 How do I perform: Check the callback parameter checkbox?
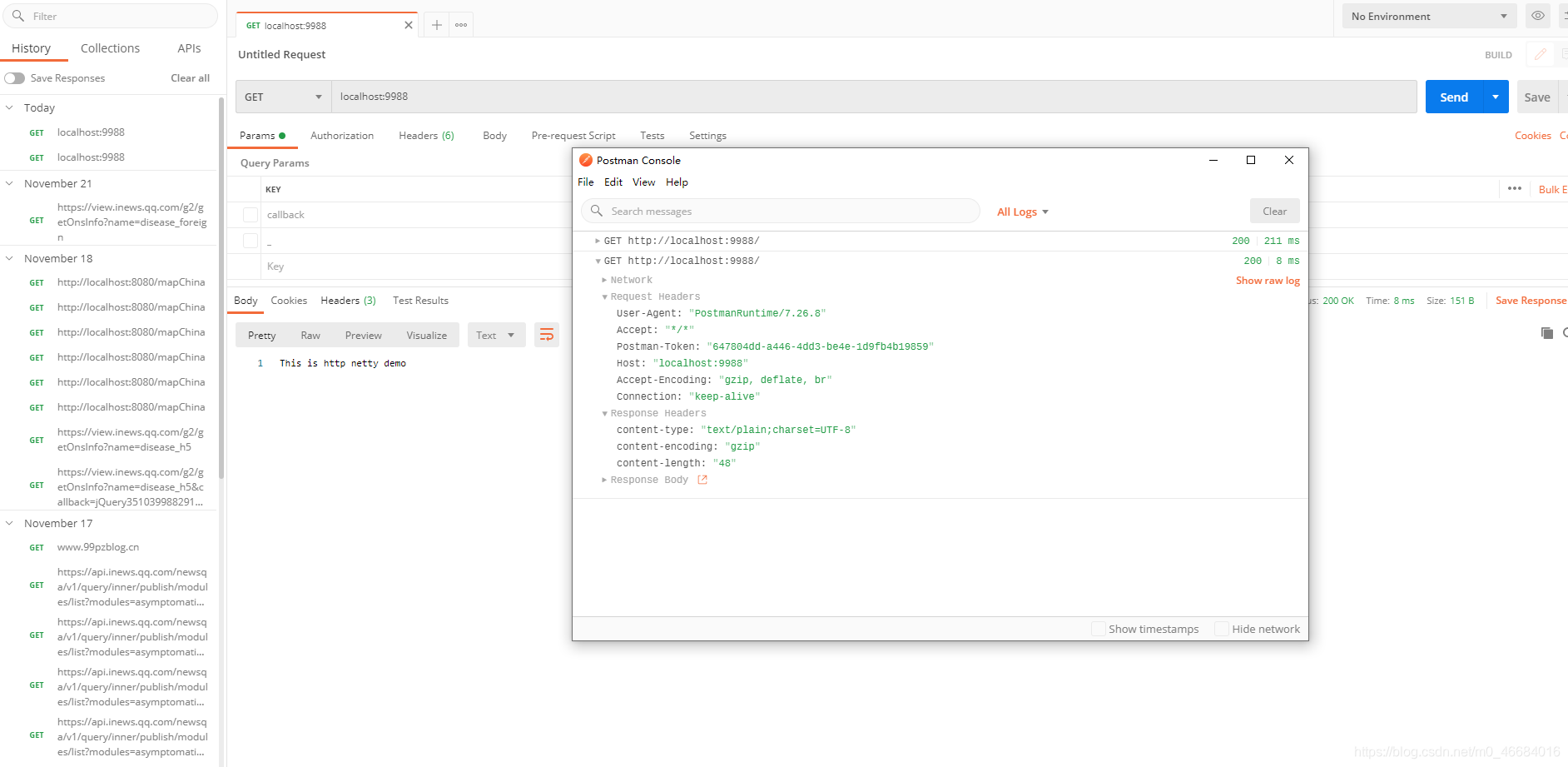tap(250, 215)
